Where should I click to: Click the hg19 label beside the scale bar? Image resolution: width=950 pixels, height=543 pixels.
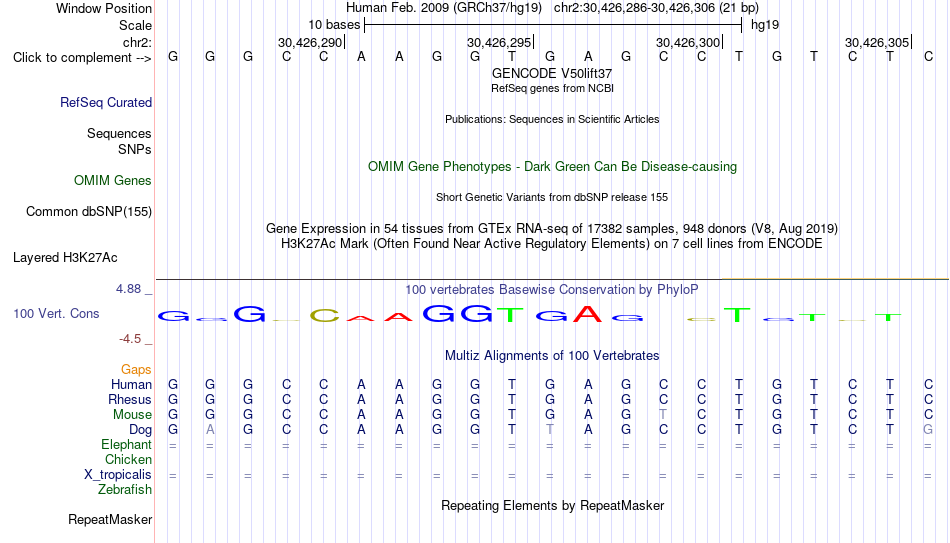765,25
